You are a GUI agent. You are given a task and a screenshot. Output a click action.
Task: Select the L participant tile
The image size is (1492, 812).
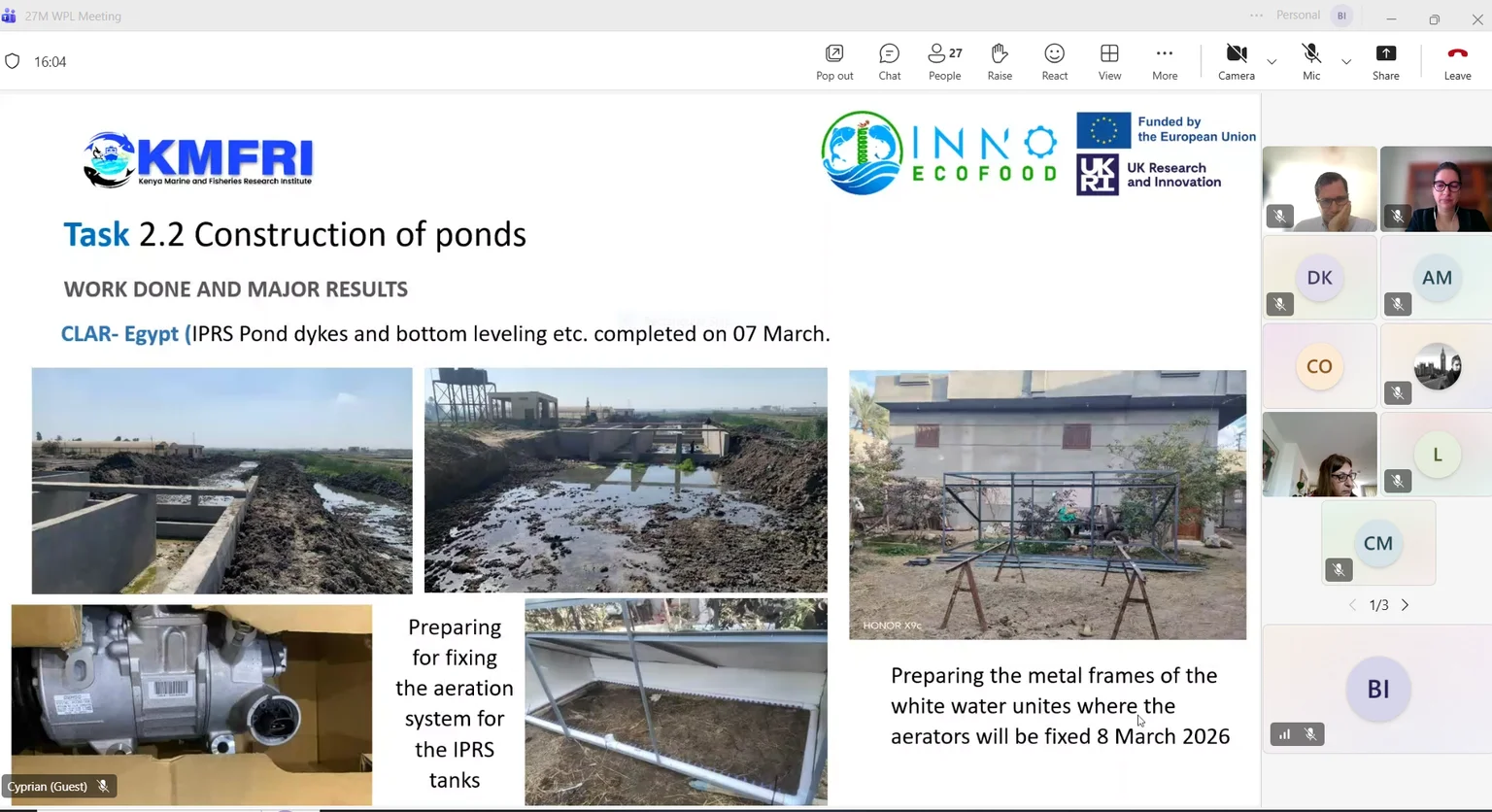(x=1436, y=454)
